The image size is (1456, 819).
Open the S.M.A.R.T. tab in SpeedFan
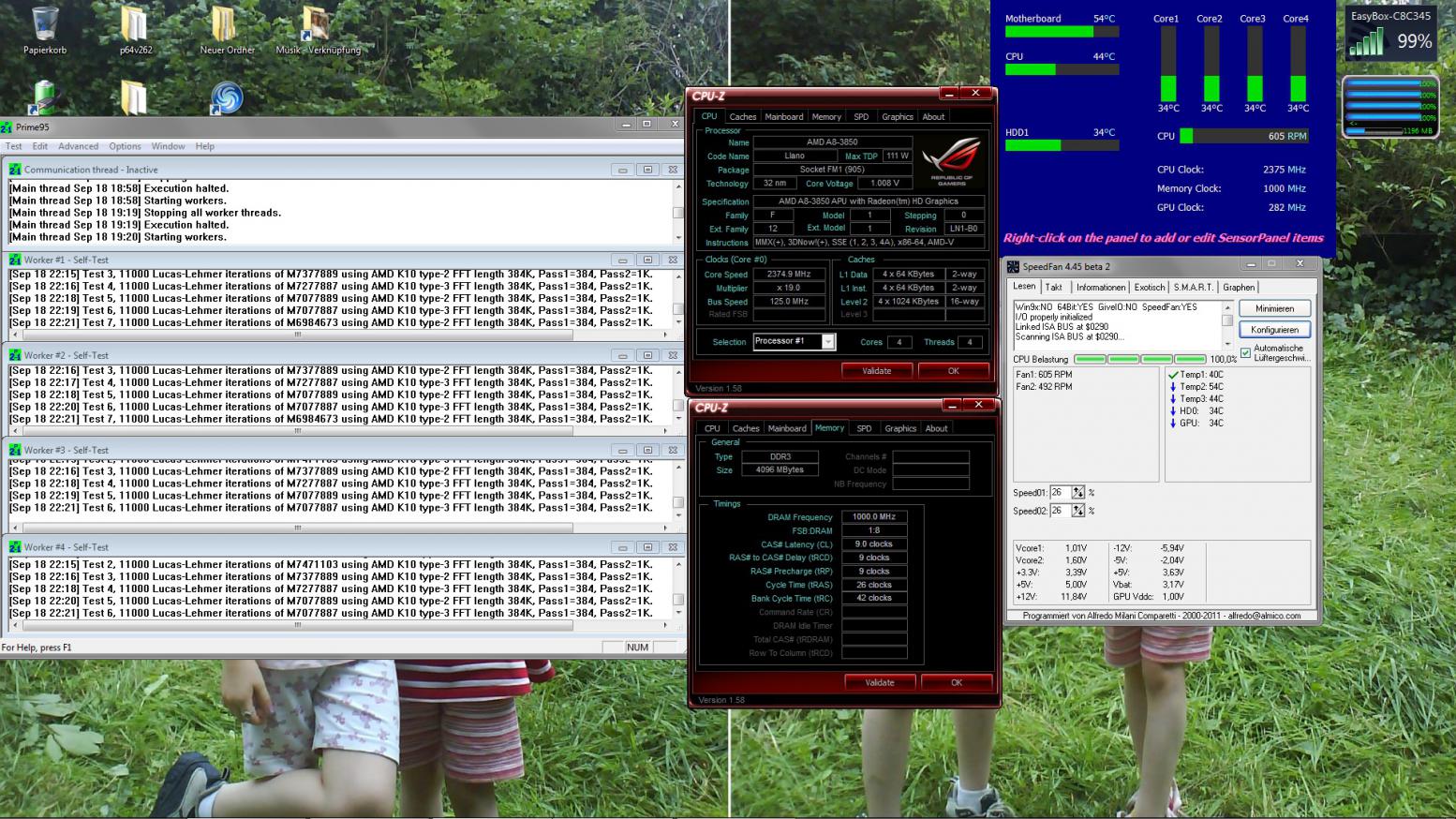click(x=1194, y=288)
